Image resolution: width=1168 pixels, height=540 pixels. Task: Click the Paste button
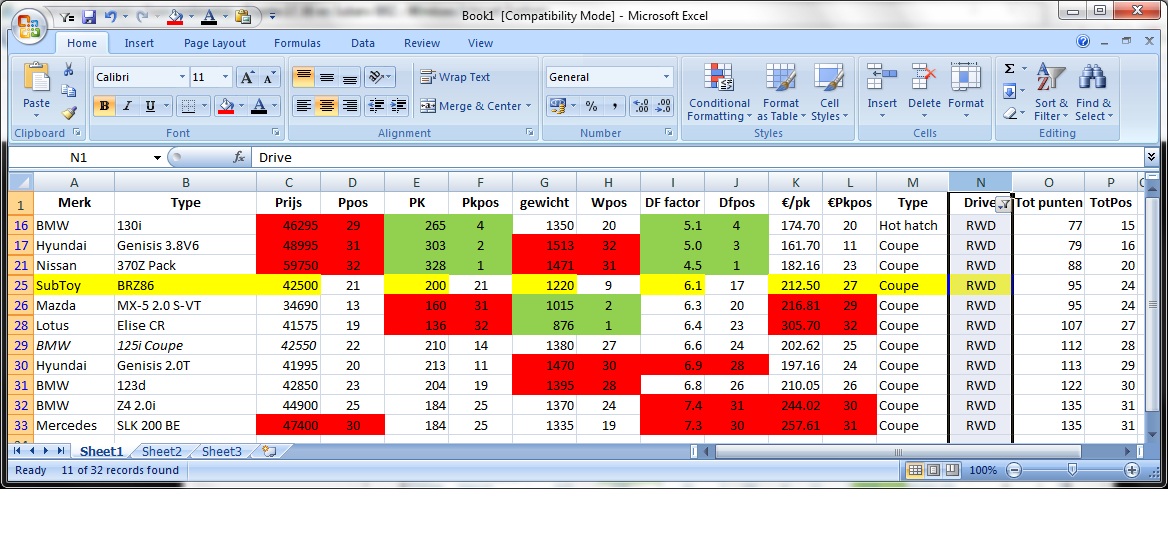36,89
